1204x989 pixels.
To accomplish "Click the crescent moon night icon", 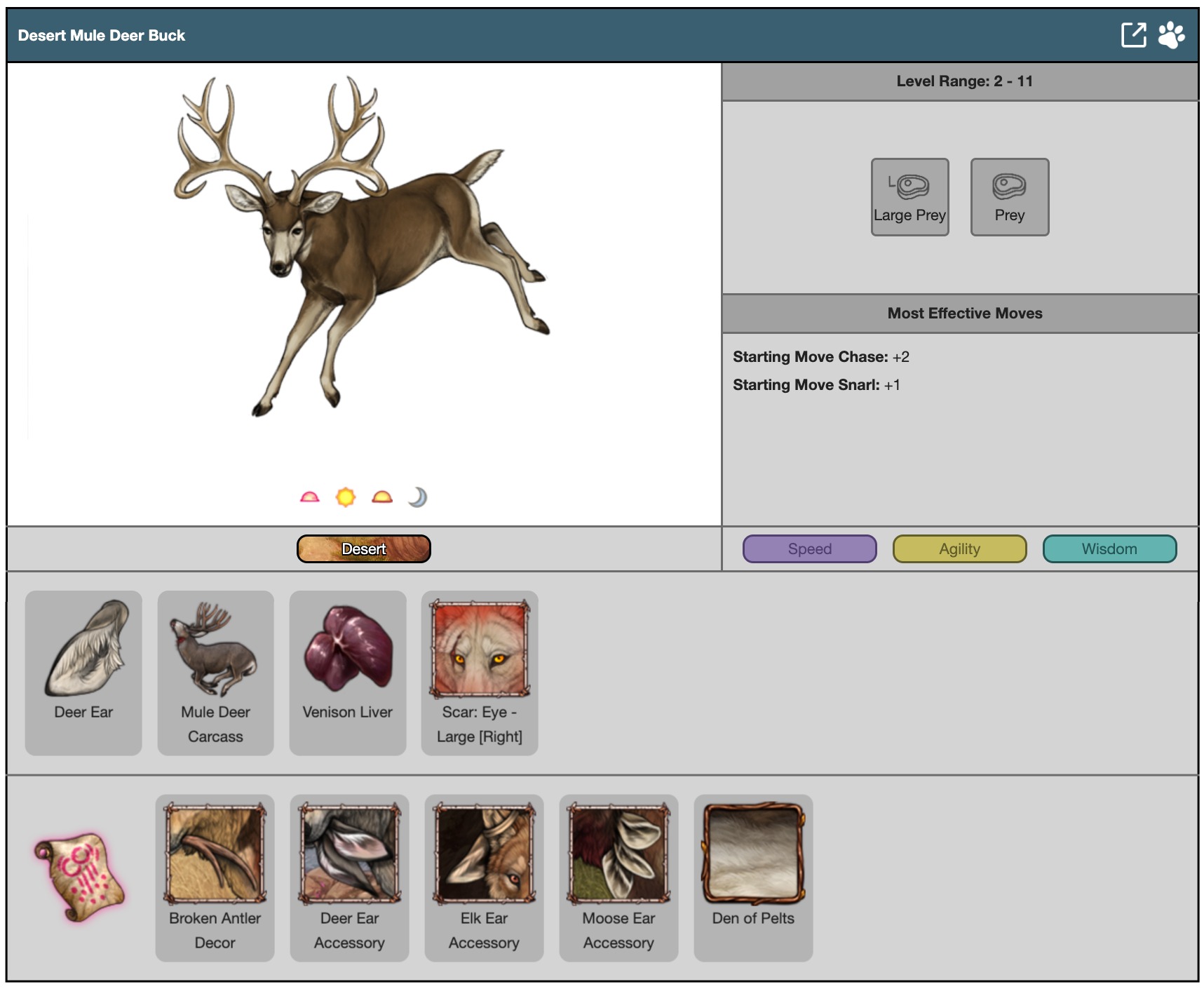I will tap(418, 497).
